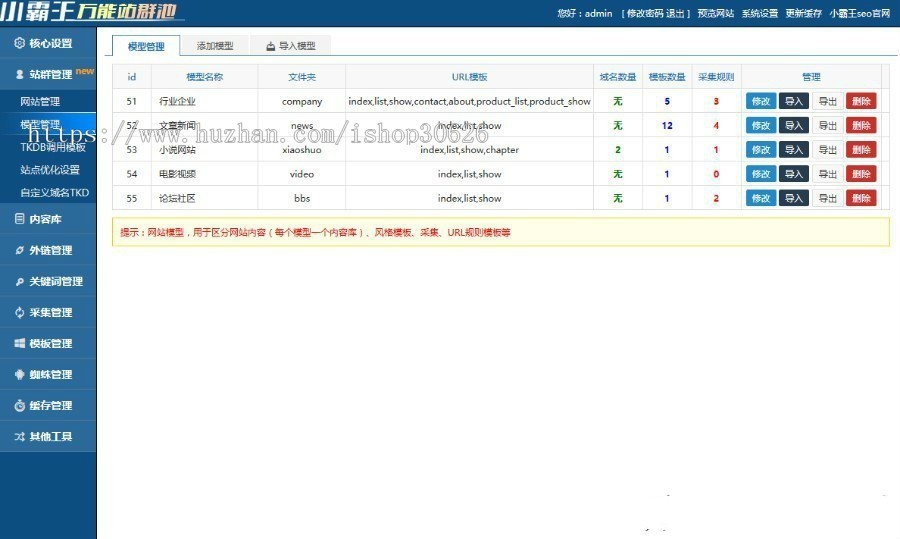
Task: Select 站点优化设置 in the sidebar submenu
Action: pyautogui.click(x=50, y=169)
